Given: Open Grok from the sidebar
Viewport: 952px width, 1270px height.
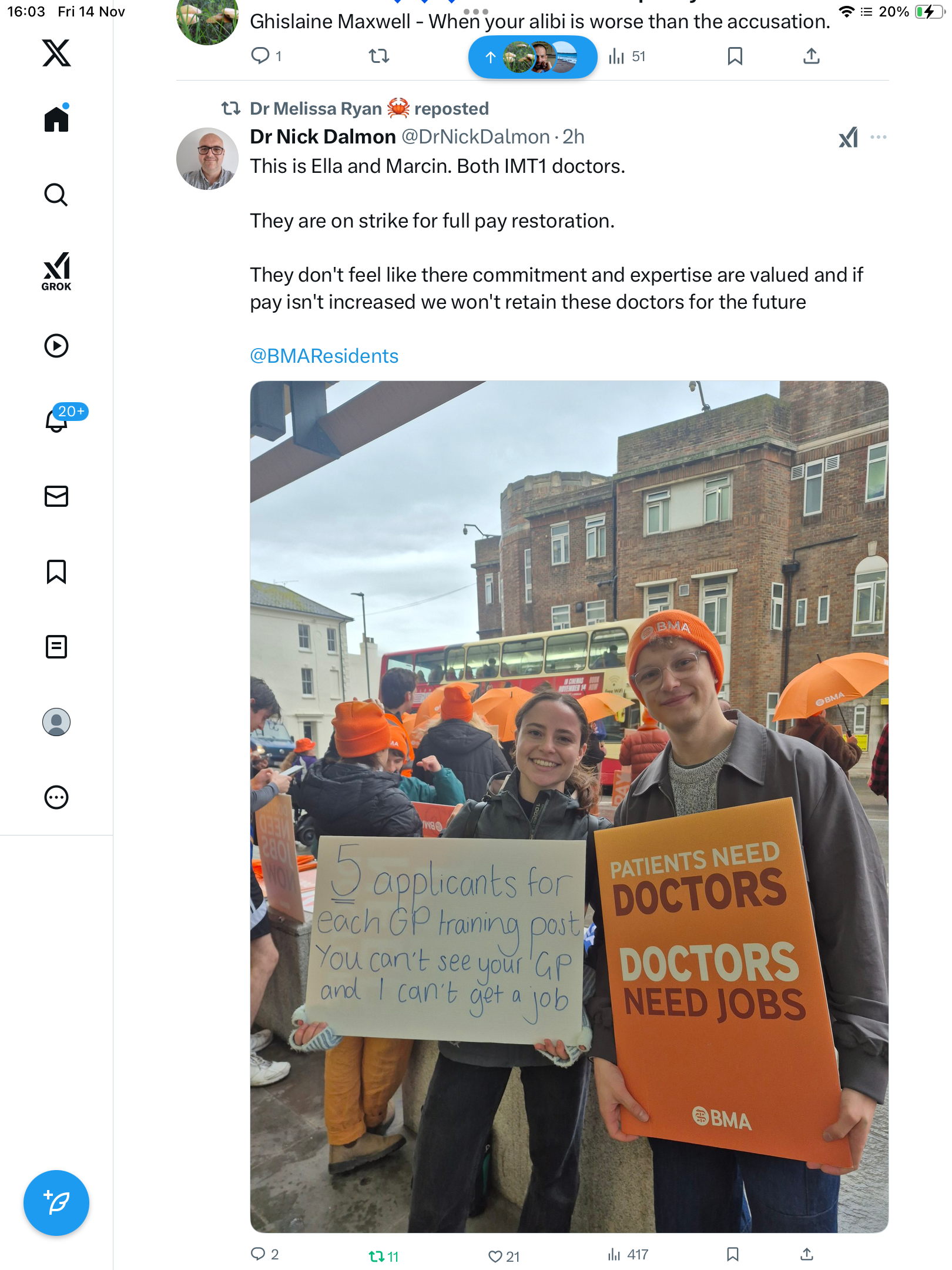Looking at the screenshot, I should tap(56, 272).
